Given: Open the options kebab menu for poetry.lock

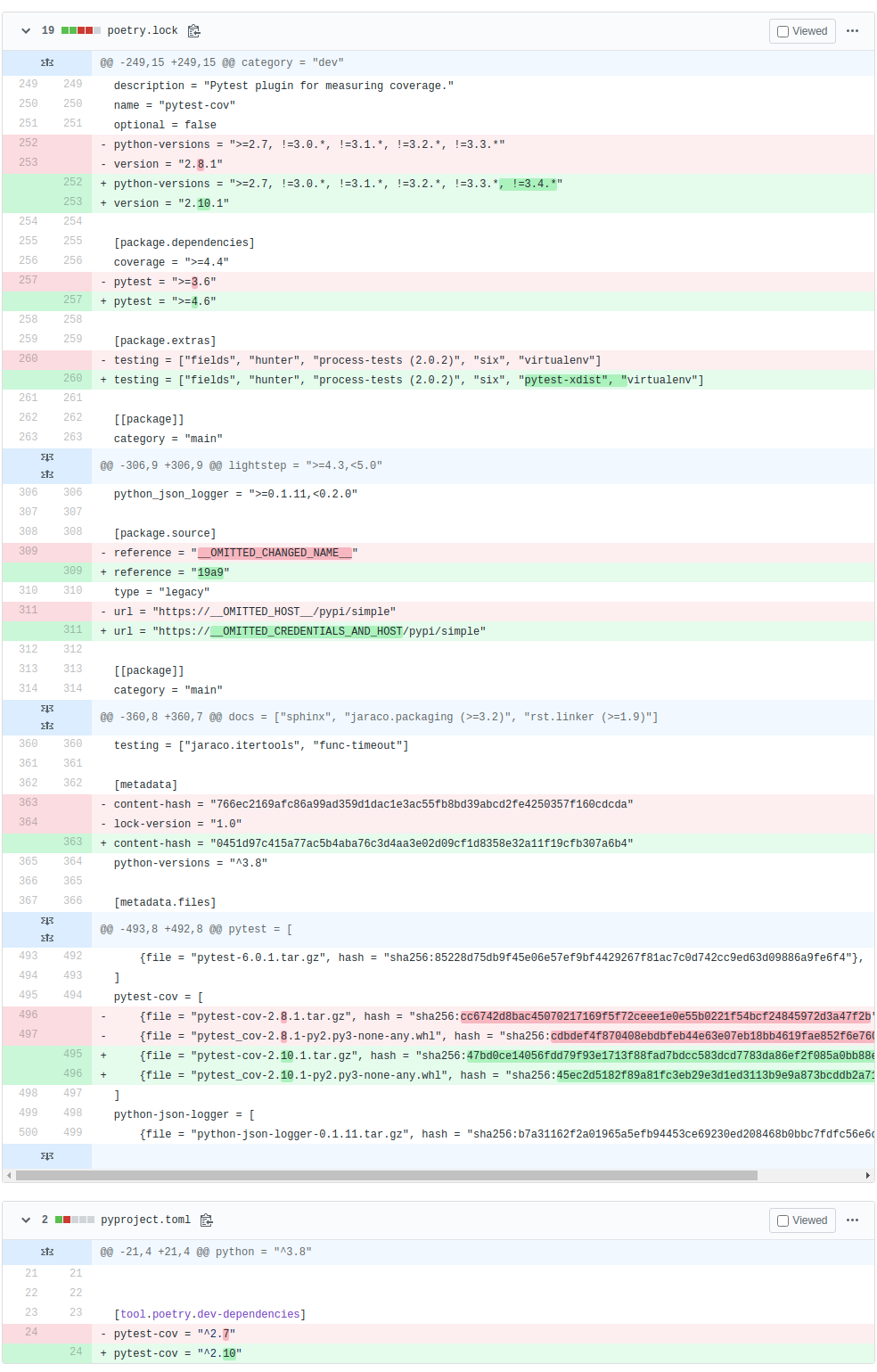Looking at the screenshot, I should [x=853, y=30].
